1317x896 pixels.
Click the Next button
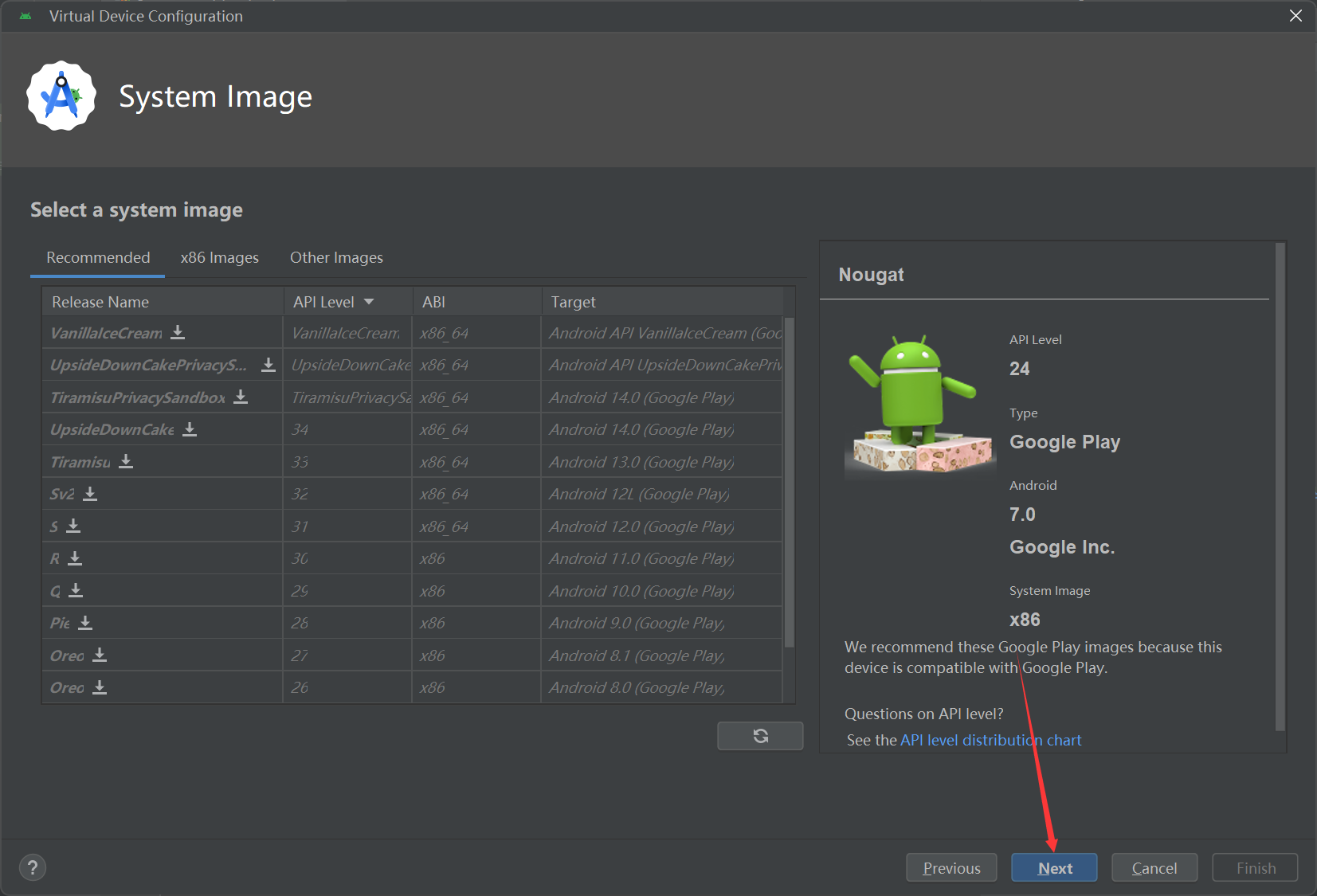(x=1054, y=868)
